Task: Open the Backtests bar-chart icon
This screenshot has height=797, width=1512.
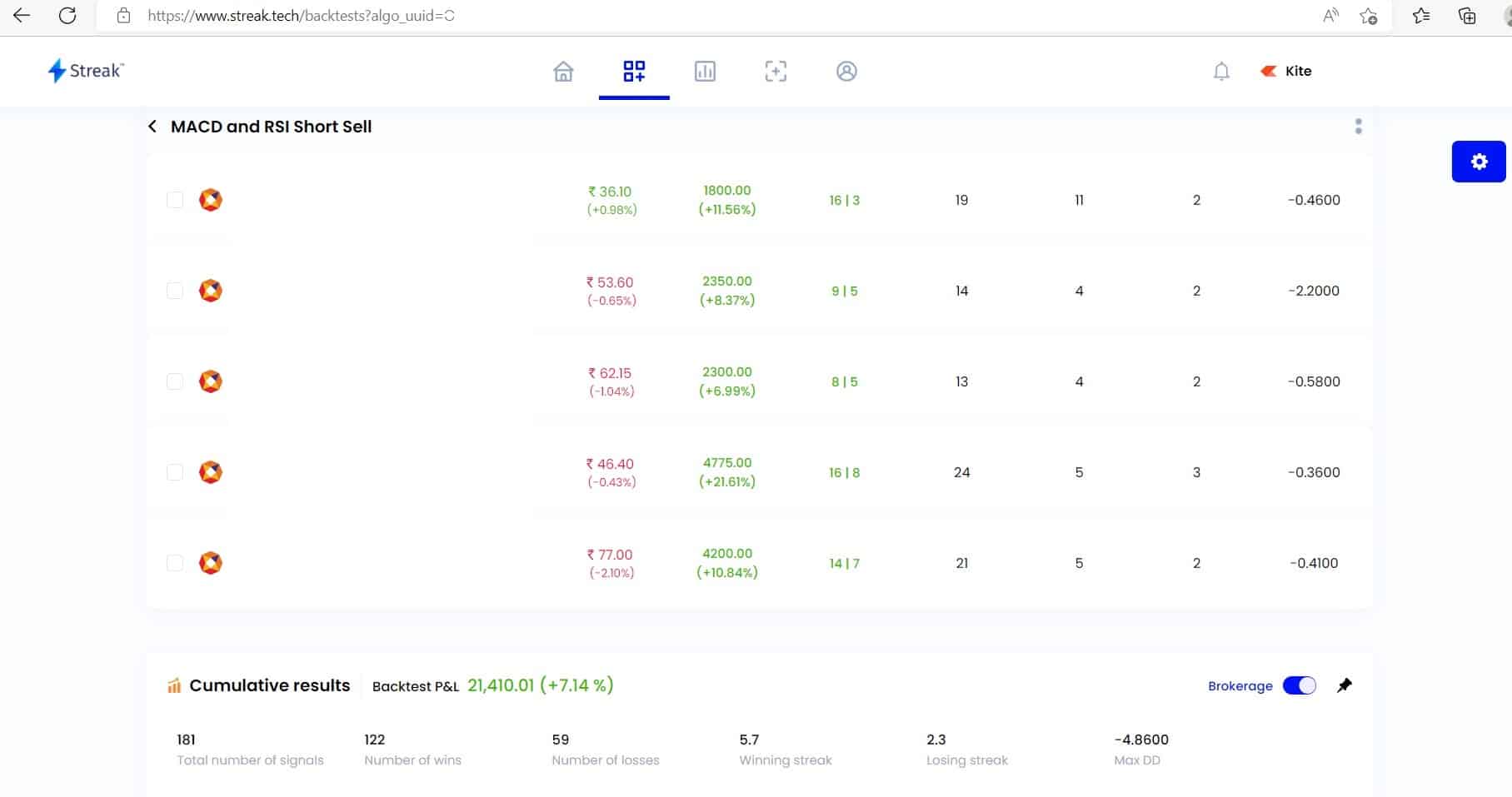Action: pos(705,72)
